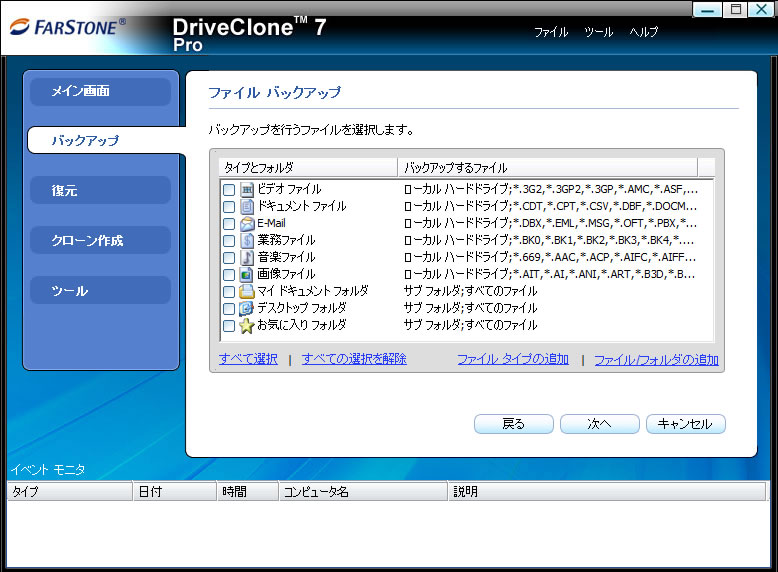Open the ファイル menu
This screenshot has height=572, width=778.
pyautogui.click(x=551, y=32)
